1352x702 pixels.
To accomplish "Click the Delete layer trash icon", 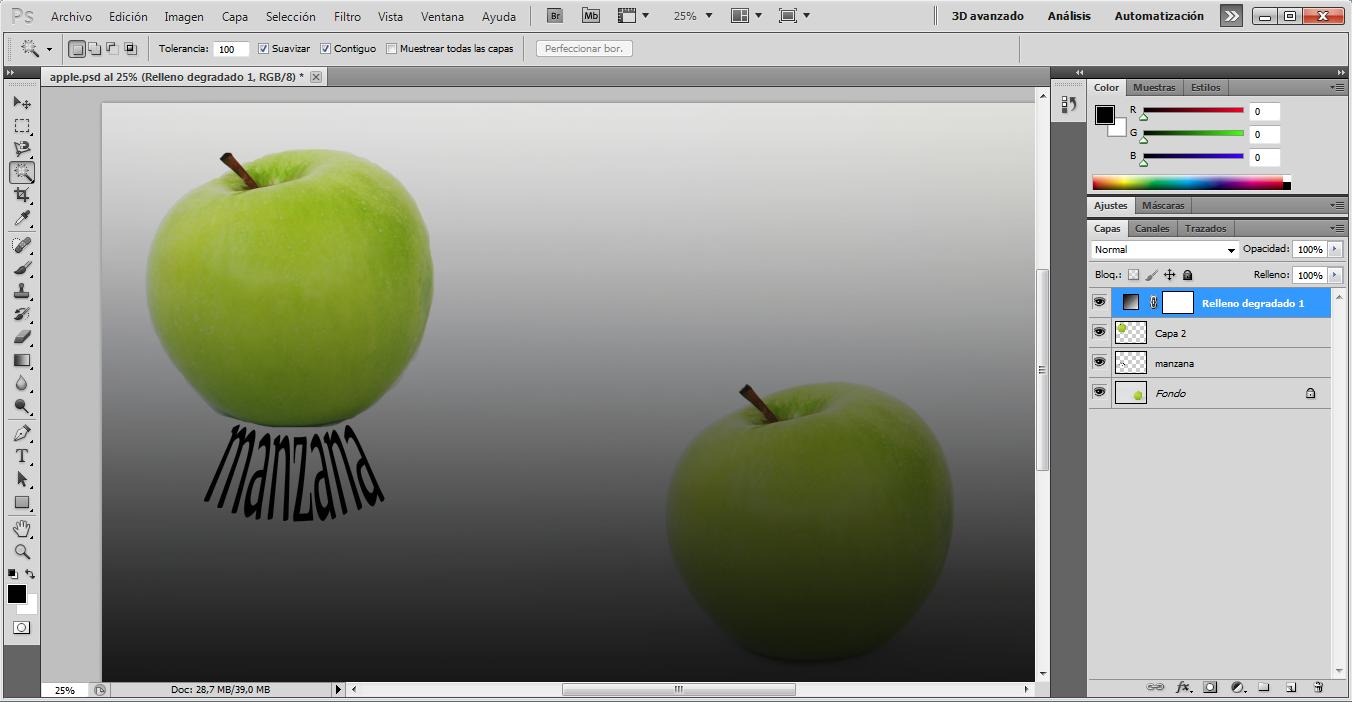I will (1318, 688).
